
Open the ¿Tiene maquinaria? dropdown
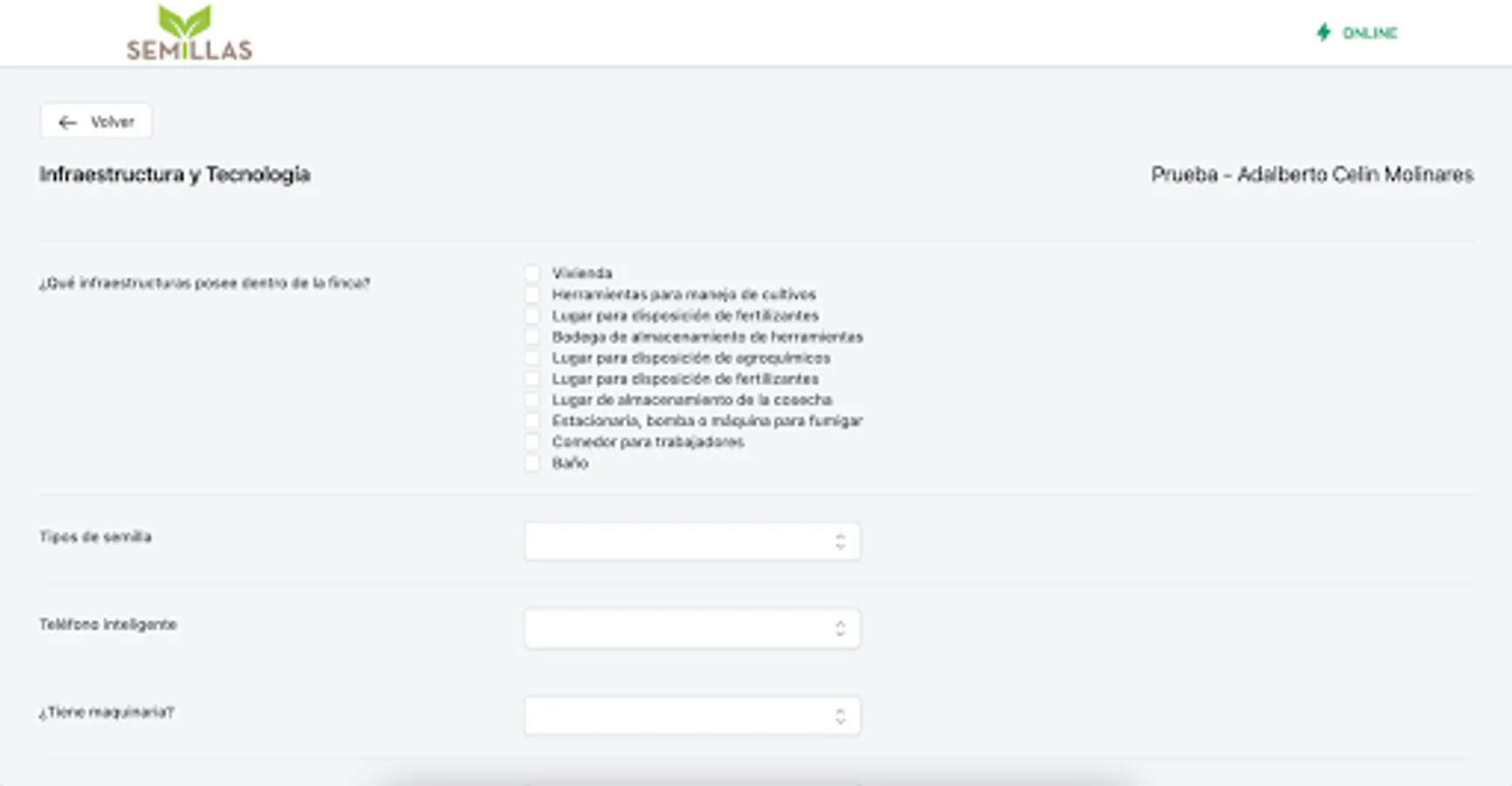[x=692, y=716]
